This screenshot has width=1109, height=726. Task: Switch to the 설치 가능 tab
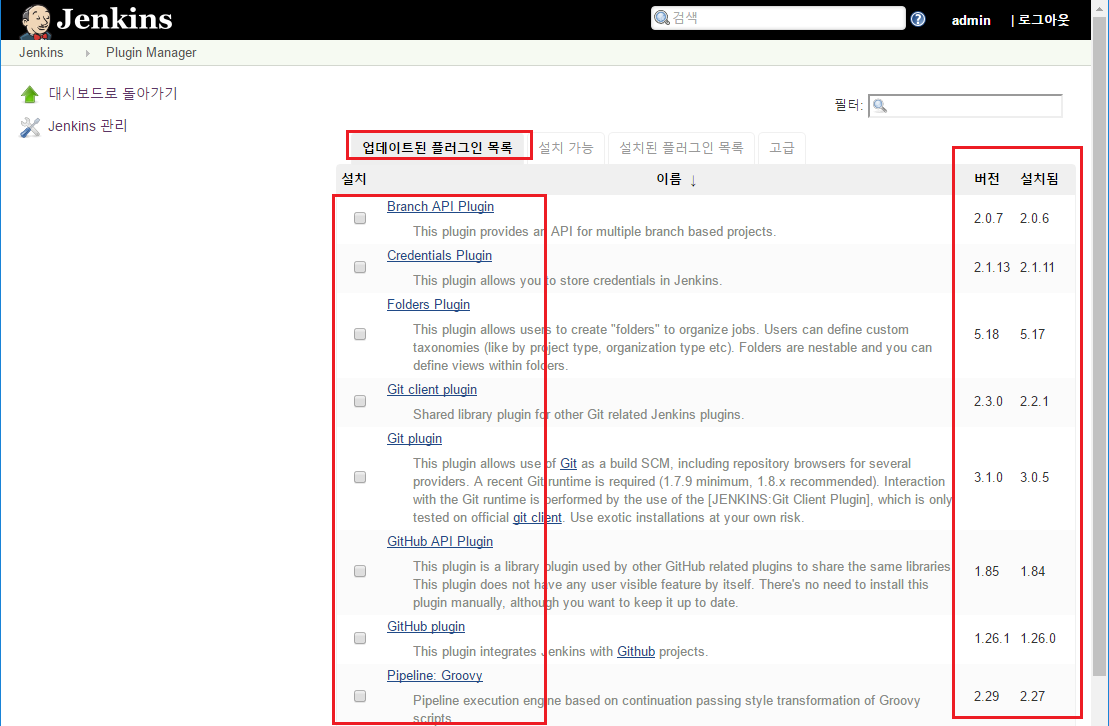click(566, 148)
